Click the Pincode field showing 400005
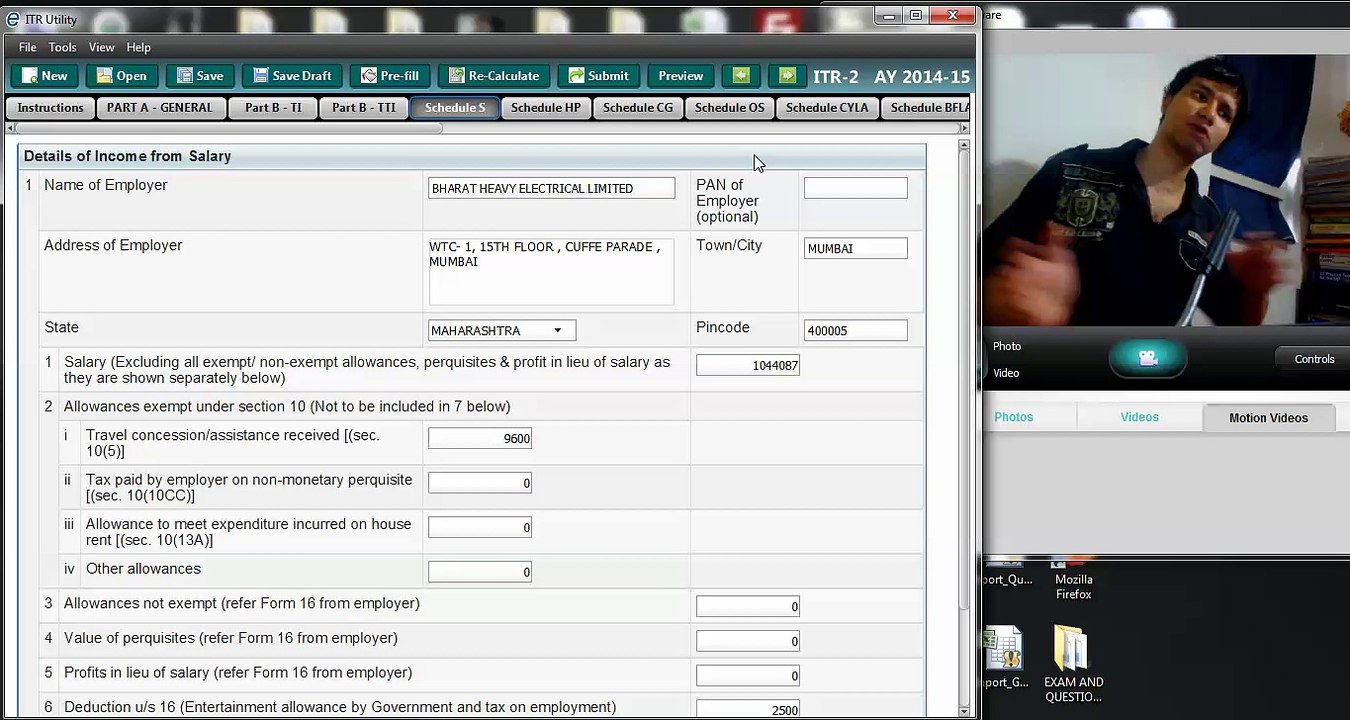The width and height of the screenshot is (1350, 720). point(855,330)
